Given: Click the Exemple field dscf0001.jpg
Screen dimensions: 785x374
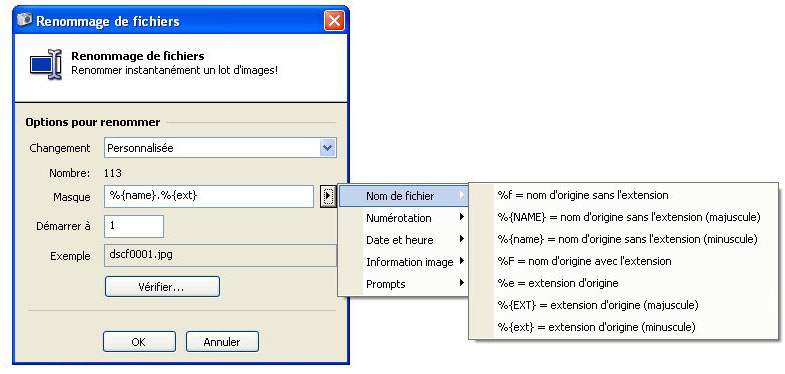Looking at the screenshot, I should pos(220,256).
